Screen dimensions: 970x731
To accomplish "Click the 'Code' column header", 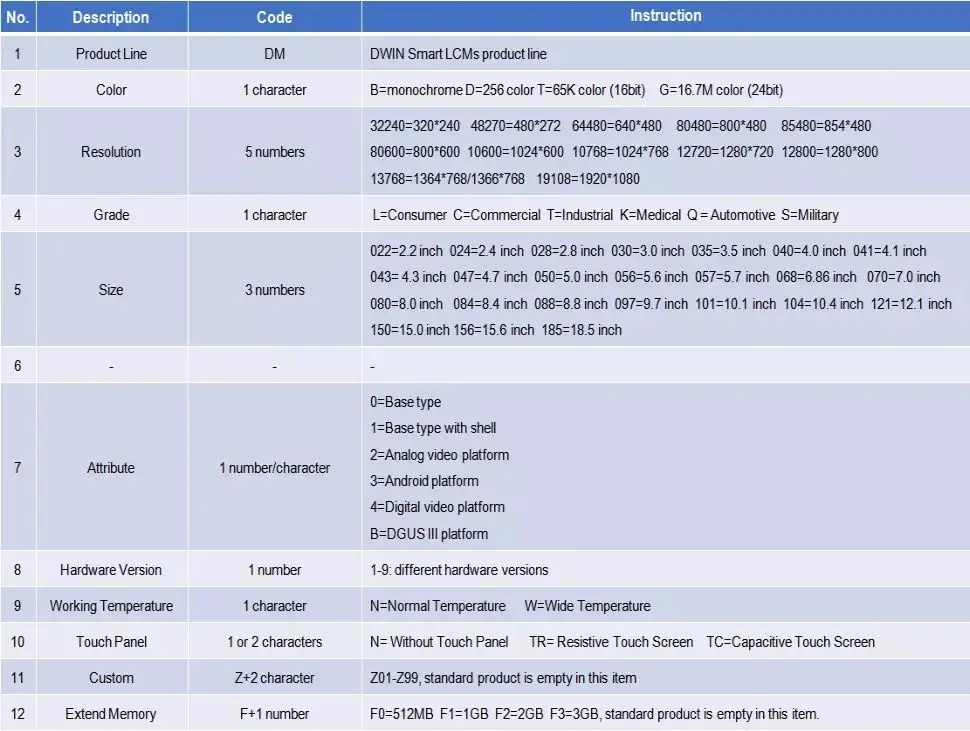I will point(275,17).
